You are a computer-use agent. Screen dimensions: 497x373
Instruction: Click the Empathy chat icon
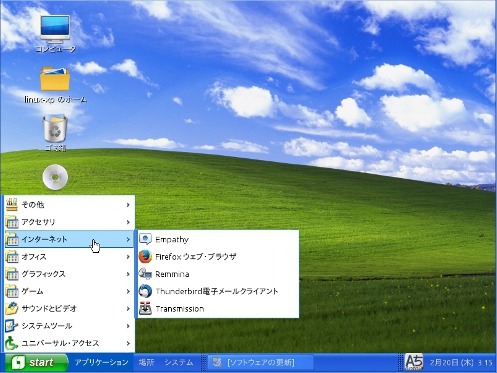pyautogui.click(x=145, y=239)
